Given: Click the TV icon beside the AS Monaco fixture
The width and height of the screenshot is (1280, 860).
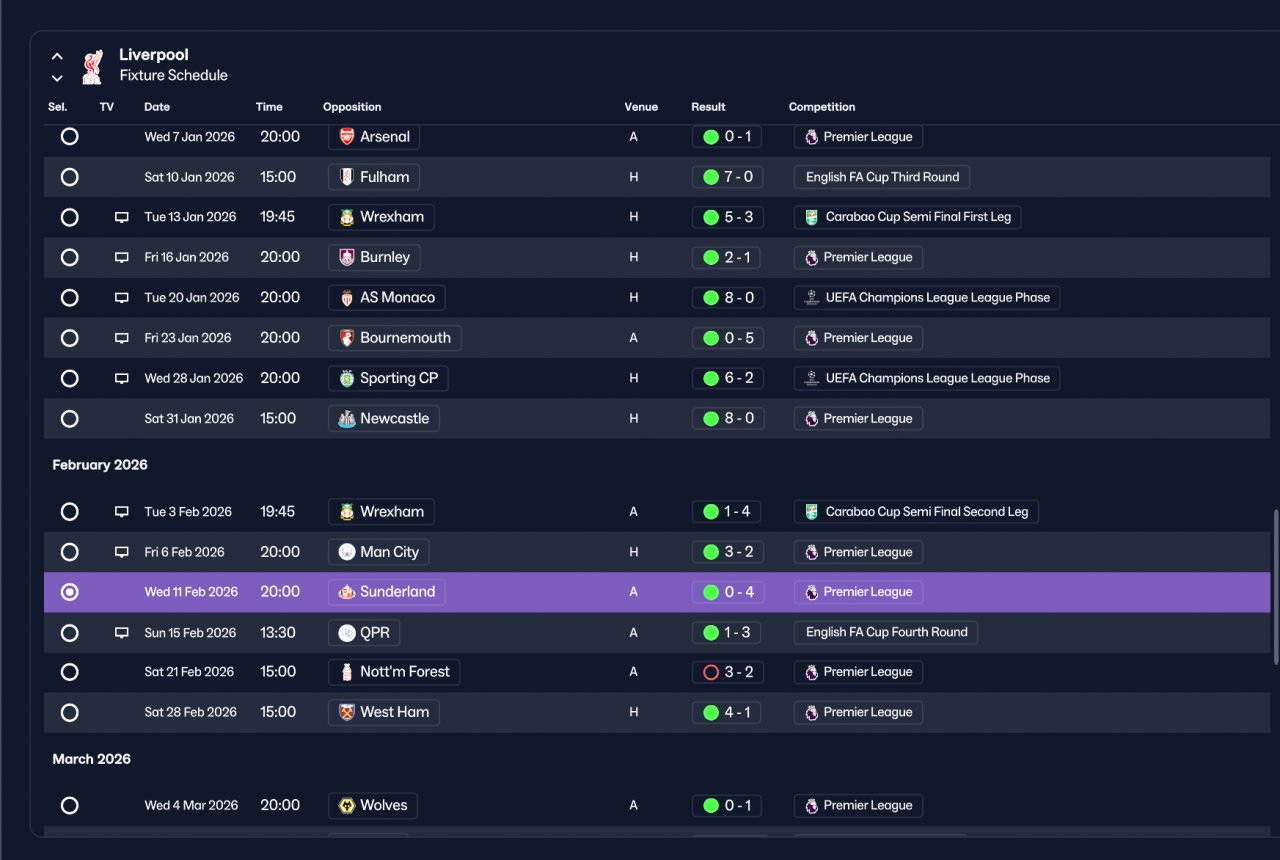Looking at the screenshot, I should 122,298.
